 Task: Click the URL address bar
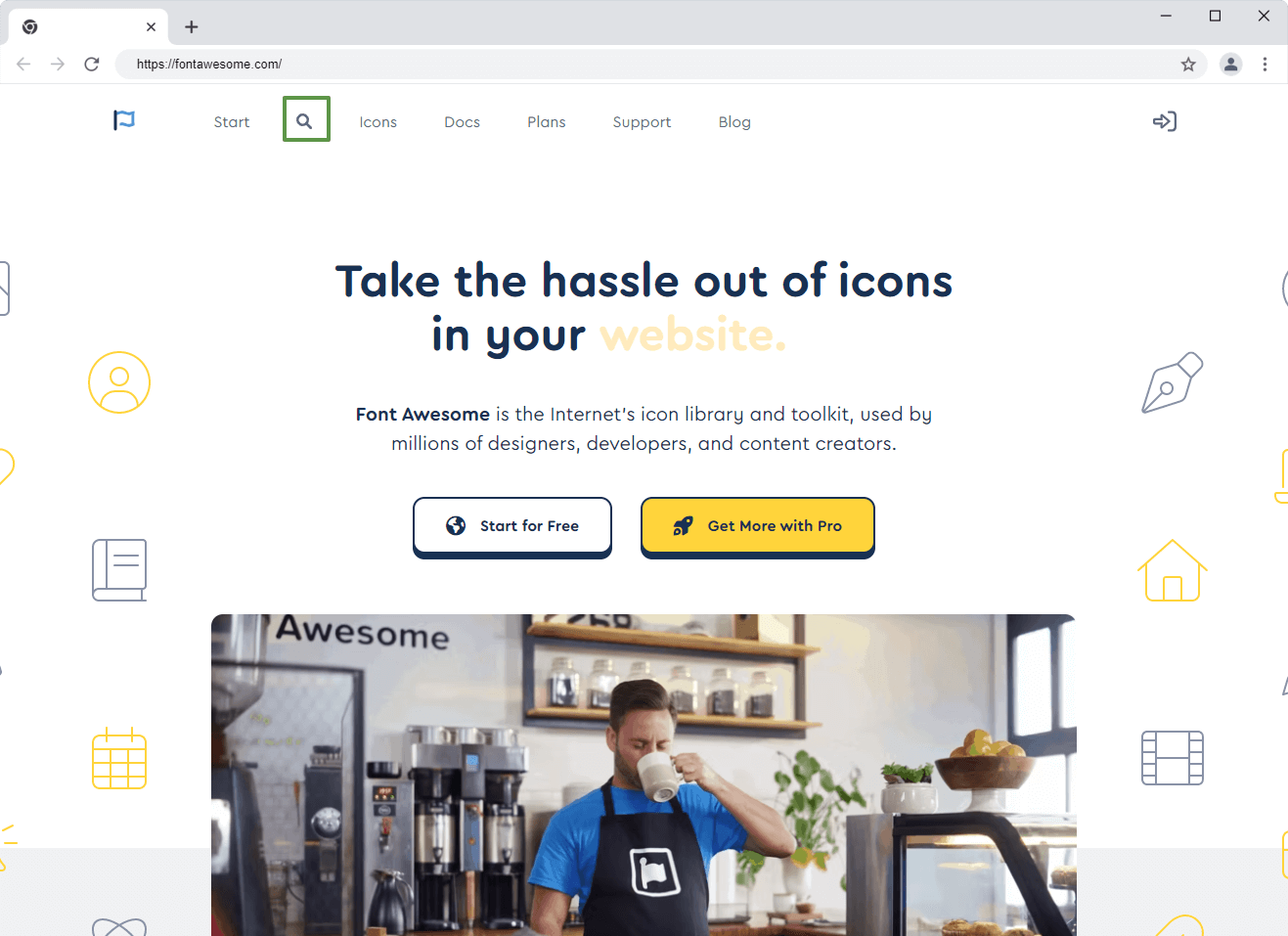645,65
